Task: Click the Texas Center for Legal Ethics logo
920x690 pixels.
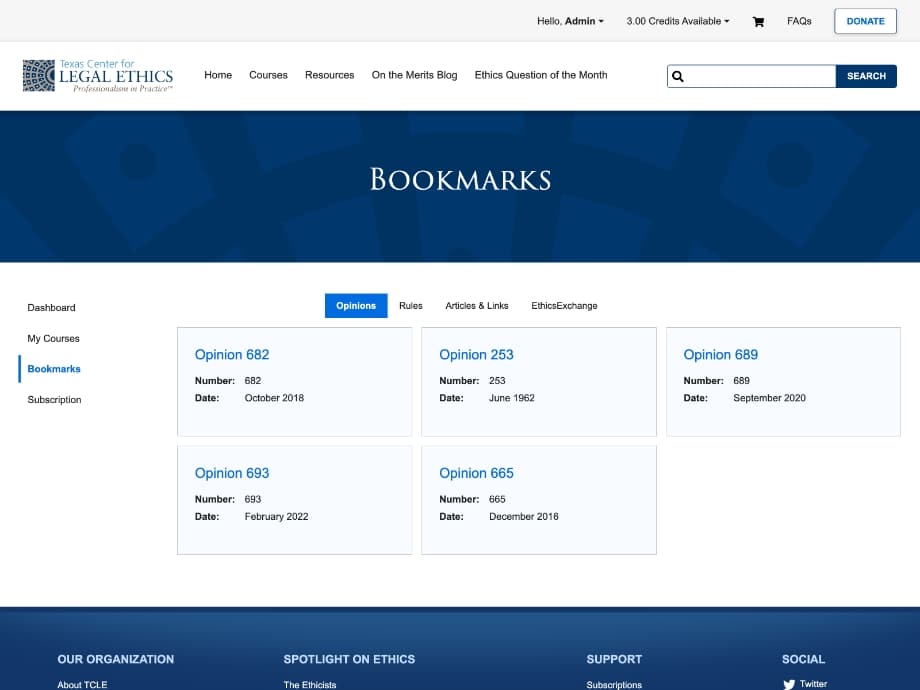Action: (x=98, y=76)
